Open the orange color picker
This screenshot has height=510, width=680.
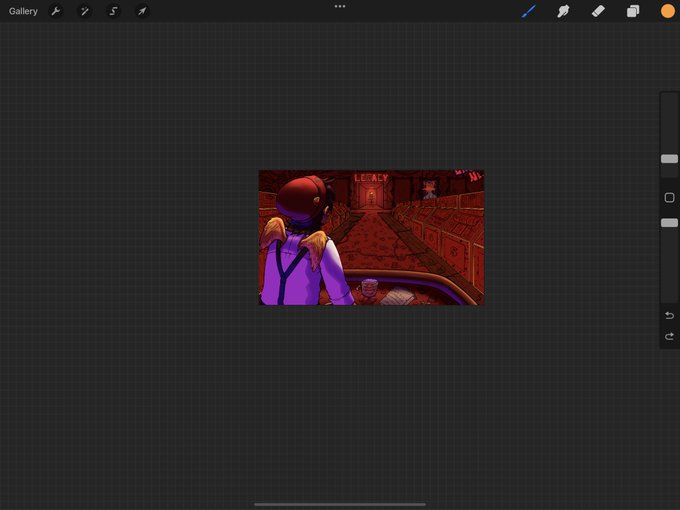[667, 11]
